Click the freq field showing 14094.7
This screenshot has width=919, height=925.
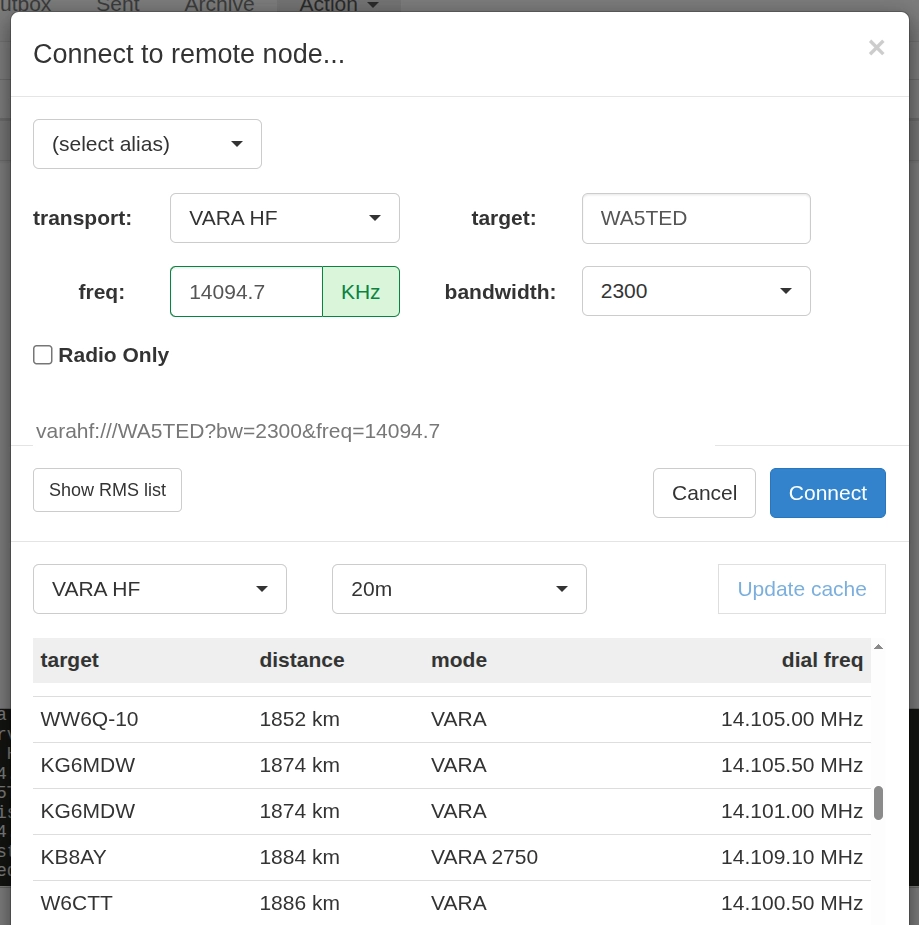click(246, 291)
